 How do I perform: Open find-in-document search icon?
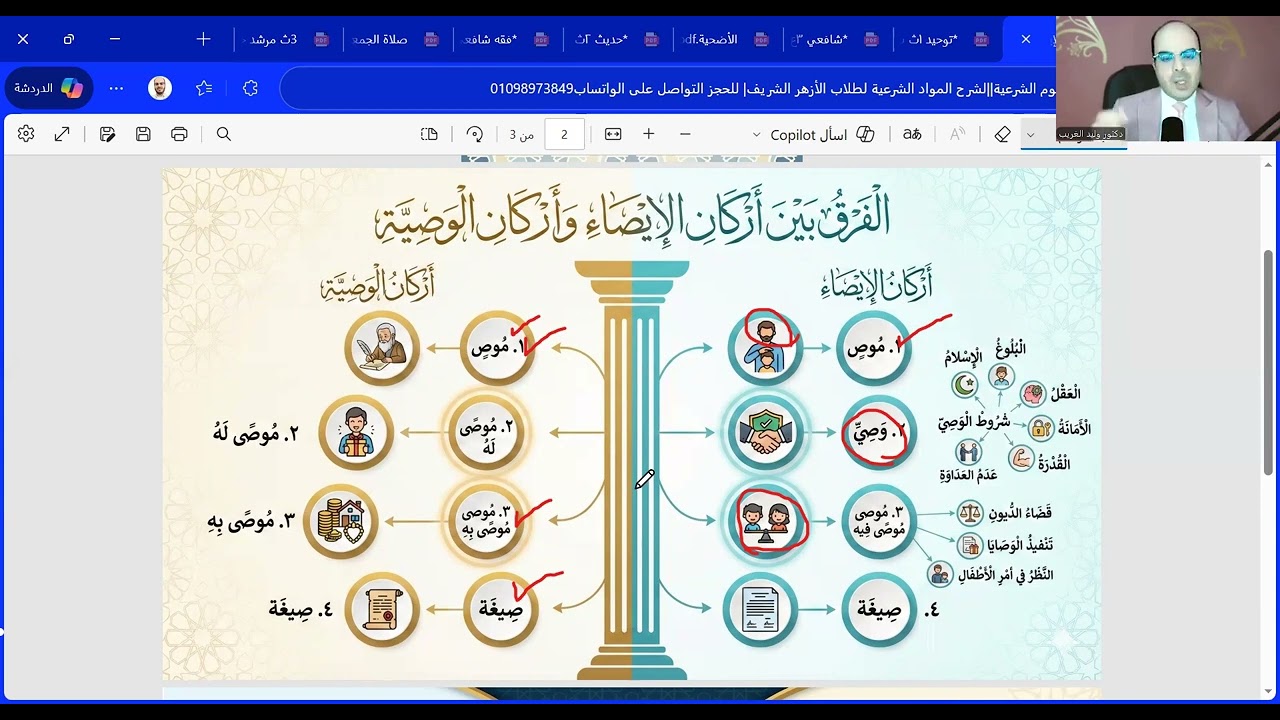[224, 134]
